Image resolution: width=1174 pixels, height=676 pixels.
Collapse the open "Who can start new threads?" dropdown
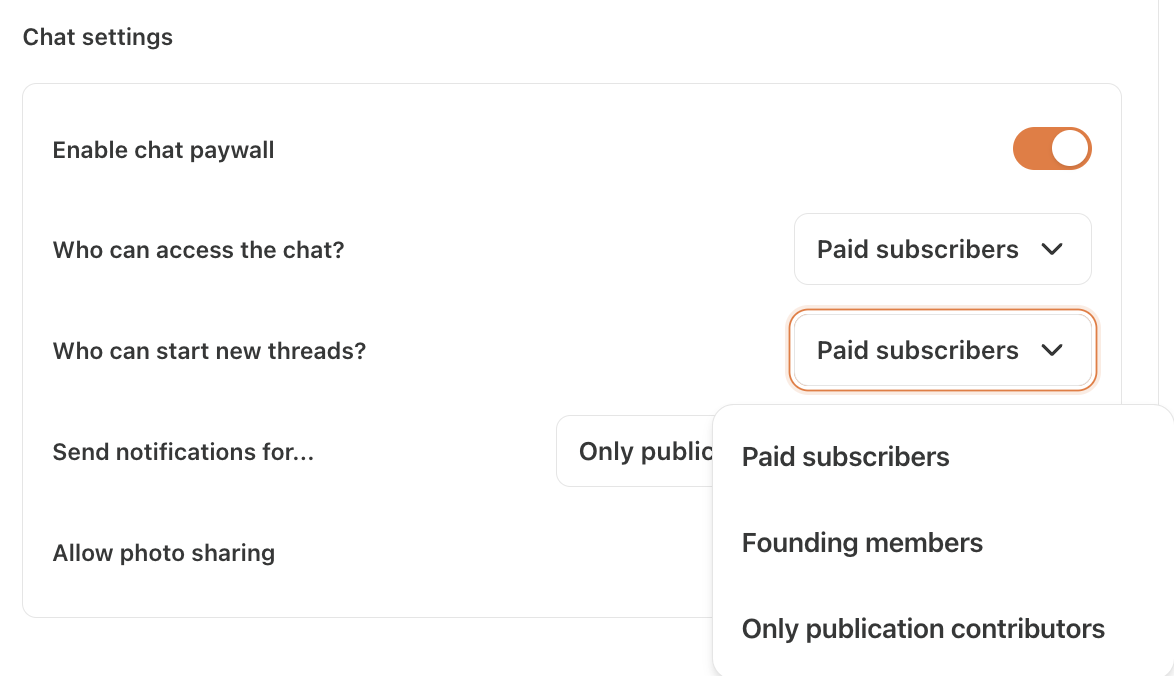(x=942, y=350)
